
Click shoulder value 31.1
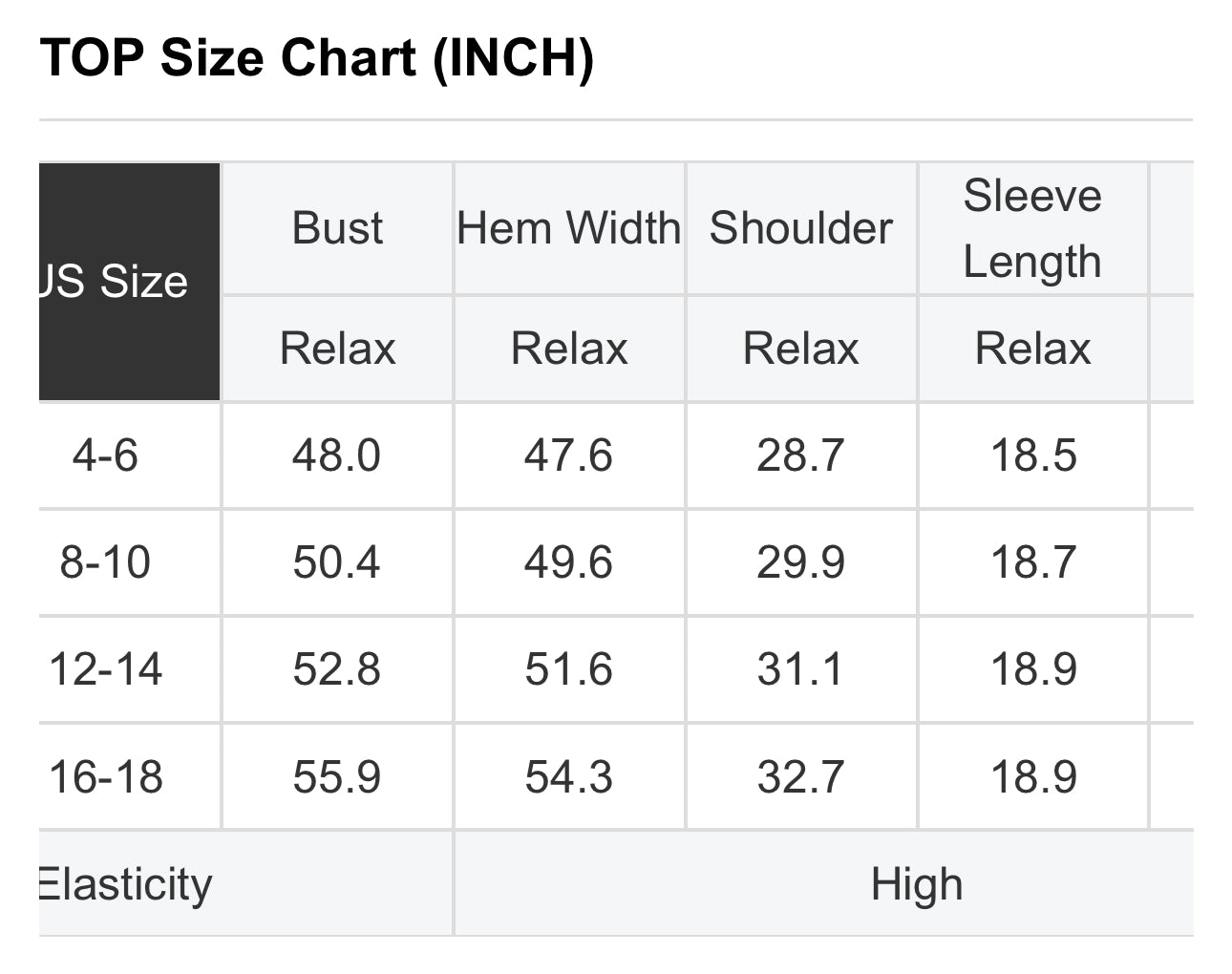click(800, 669)
